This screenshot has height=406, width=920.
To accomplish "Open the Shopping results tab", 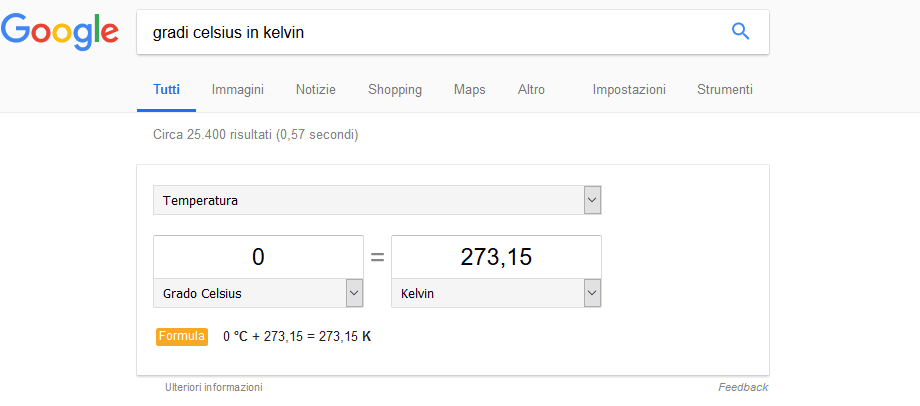I will pos(395,90).
